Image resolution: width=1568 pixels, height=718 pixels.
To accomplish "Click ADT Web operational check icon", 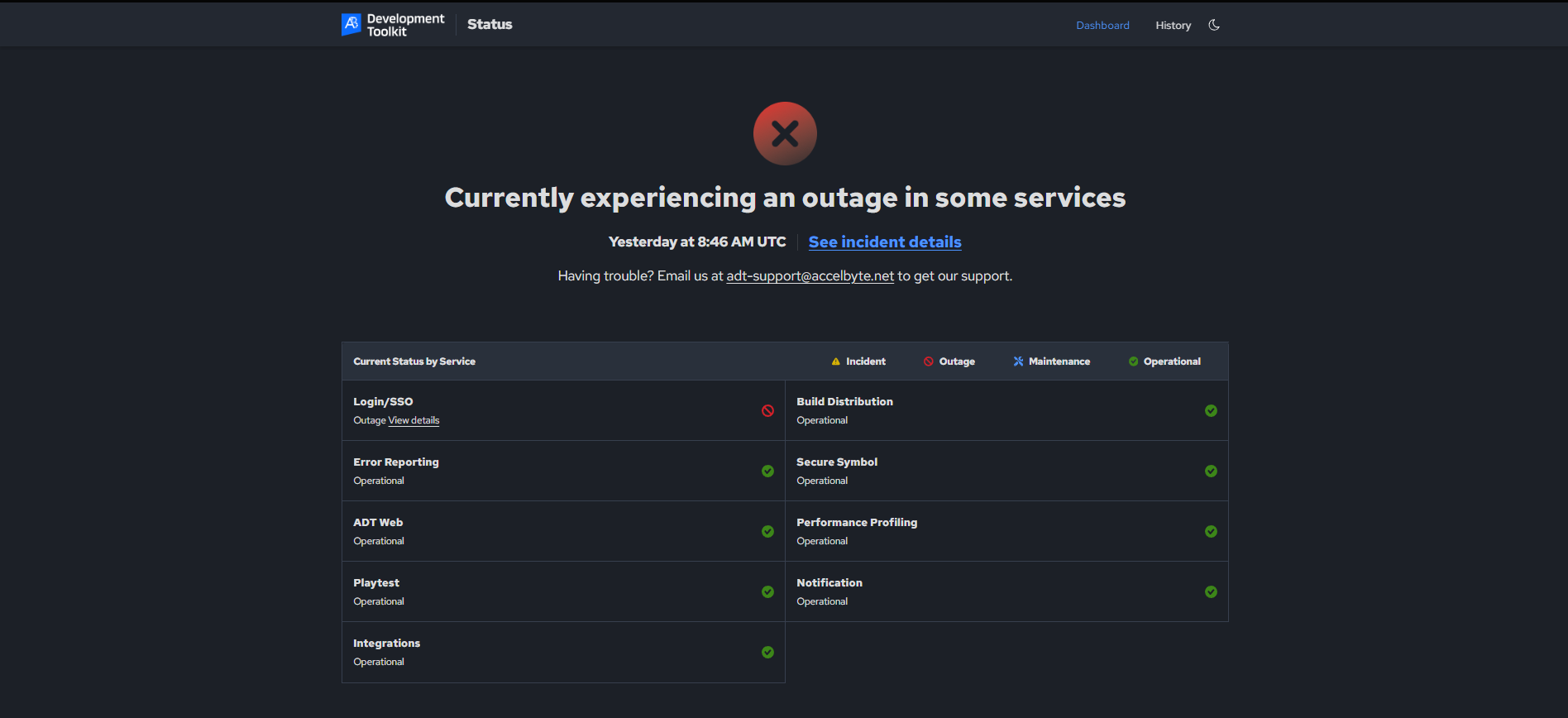I will pos(767,531).
